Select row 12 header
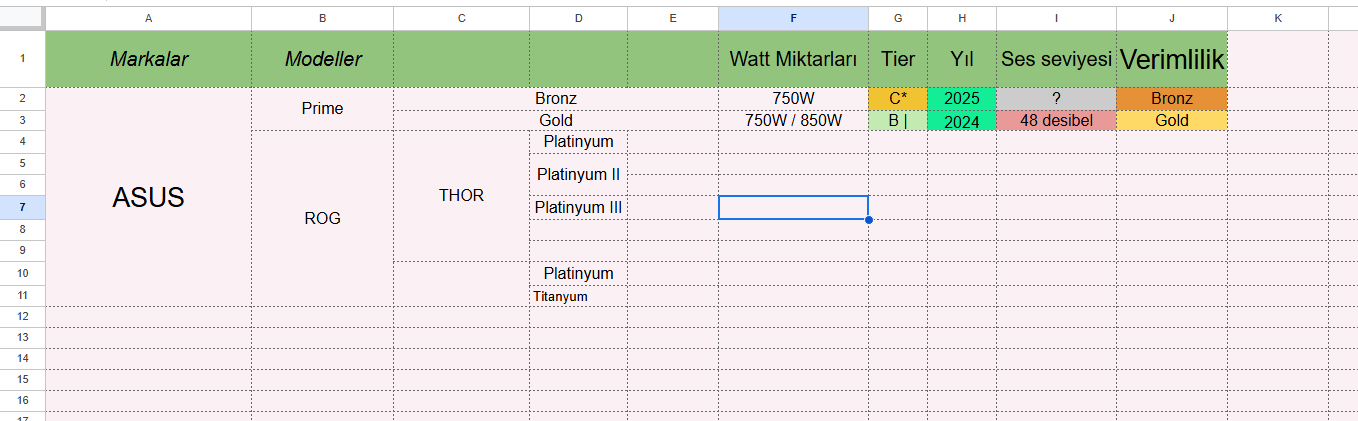The width and height of the screenshot is (1358, 421). [22, 316]
